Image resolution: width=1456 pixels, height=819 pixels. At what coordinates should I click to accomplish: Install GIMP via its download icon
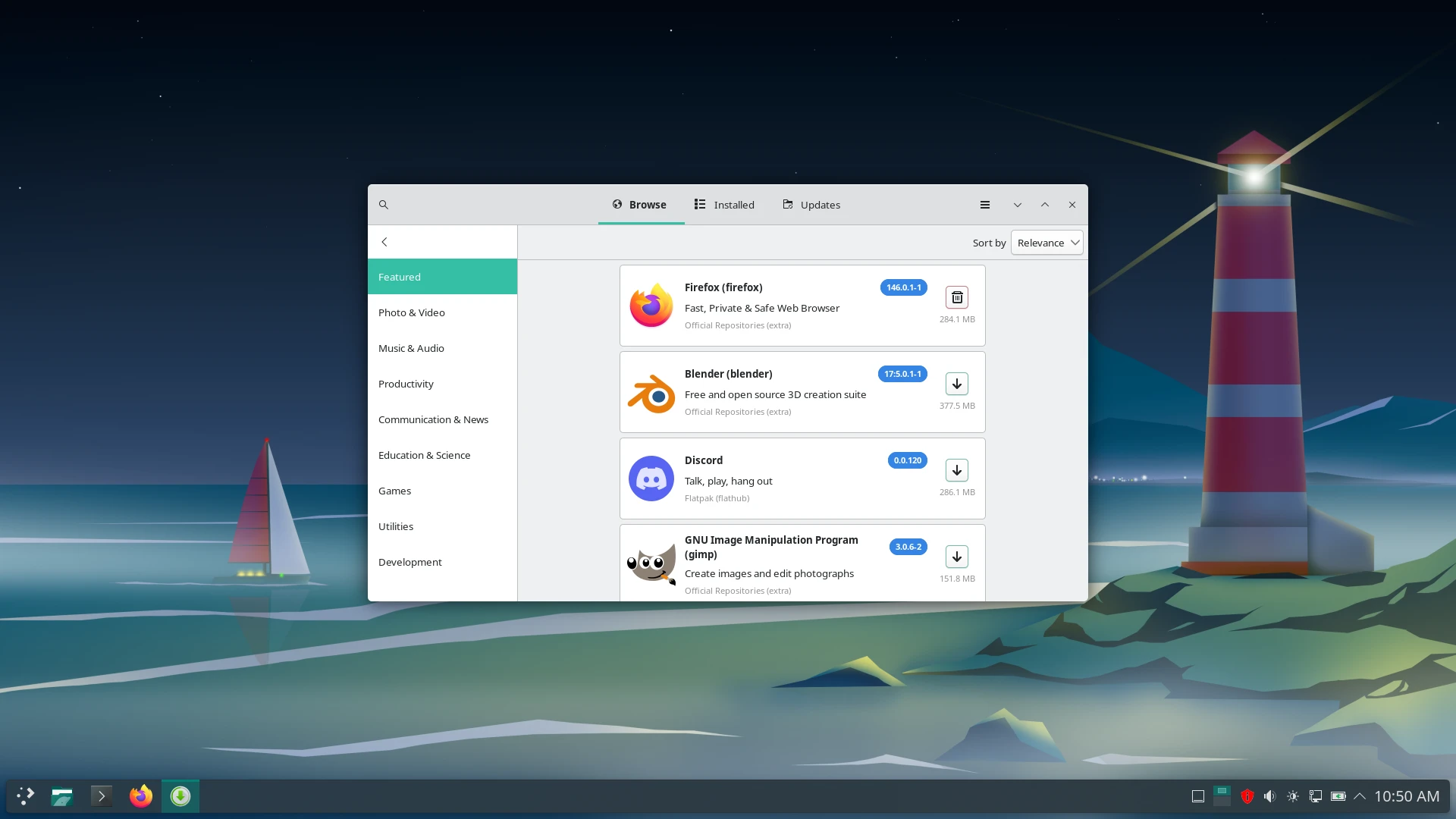(956, 556)
